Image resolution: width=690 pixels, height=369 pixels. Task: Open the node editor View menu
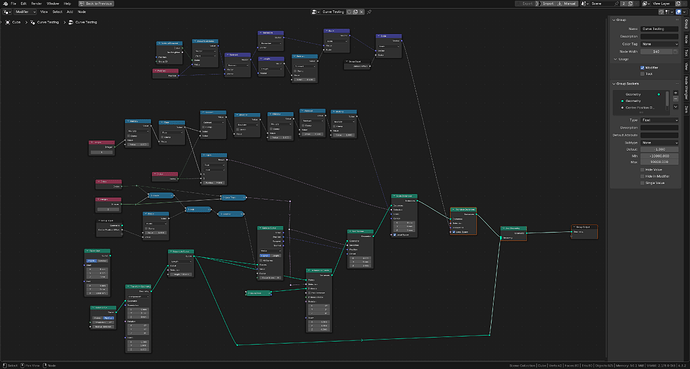(44, 12)
